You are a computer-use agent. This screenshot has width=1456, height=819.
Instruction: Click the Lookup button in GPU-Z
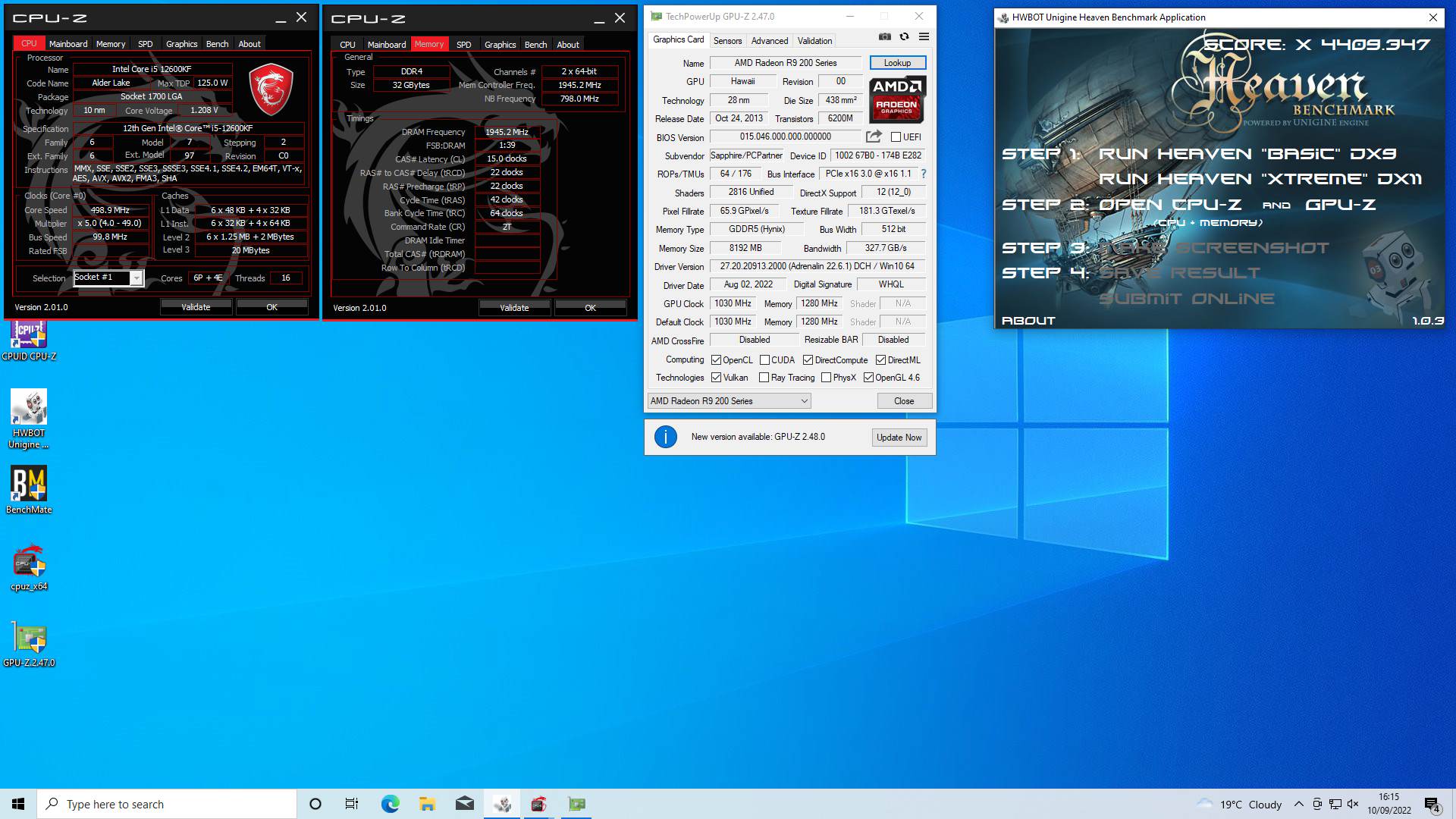click(897, 63)
